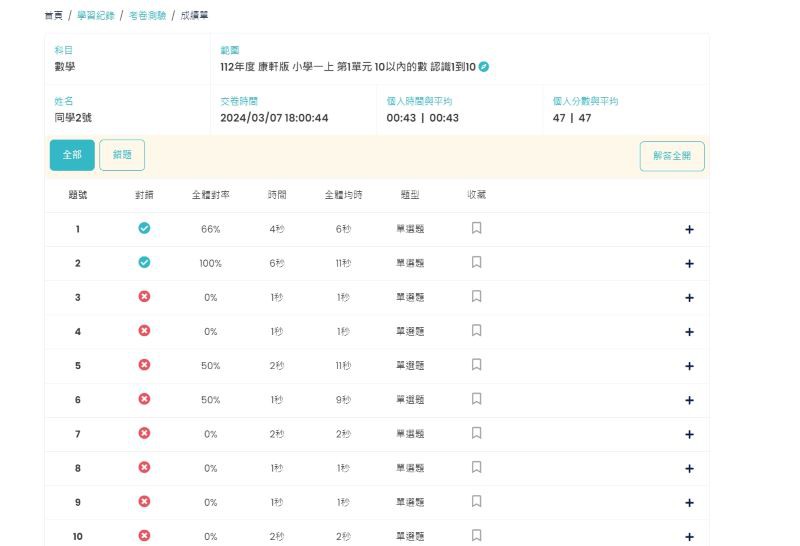Save question 6 using its bookmark icon
The image size is (800, 546).
click(x=476, y=399)
